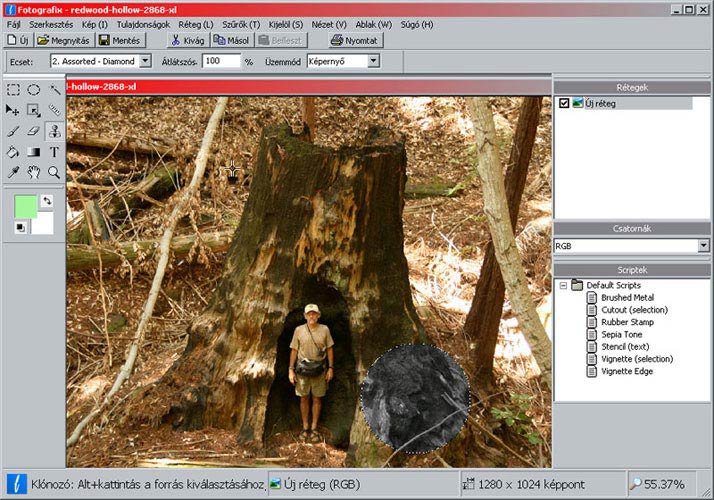The height and width of the screenshot is (500, 714).
Task: Choose the eraser tool
Action: point(33,131)
